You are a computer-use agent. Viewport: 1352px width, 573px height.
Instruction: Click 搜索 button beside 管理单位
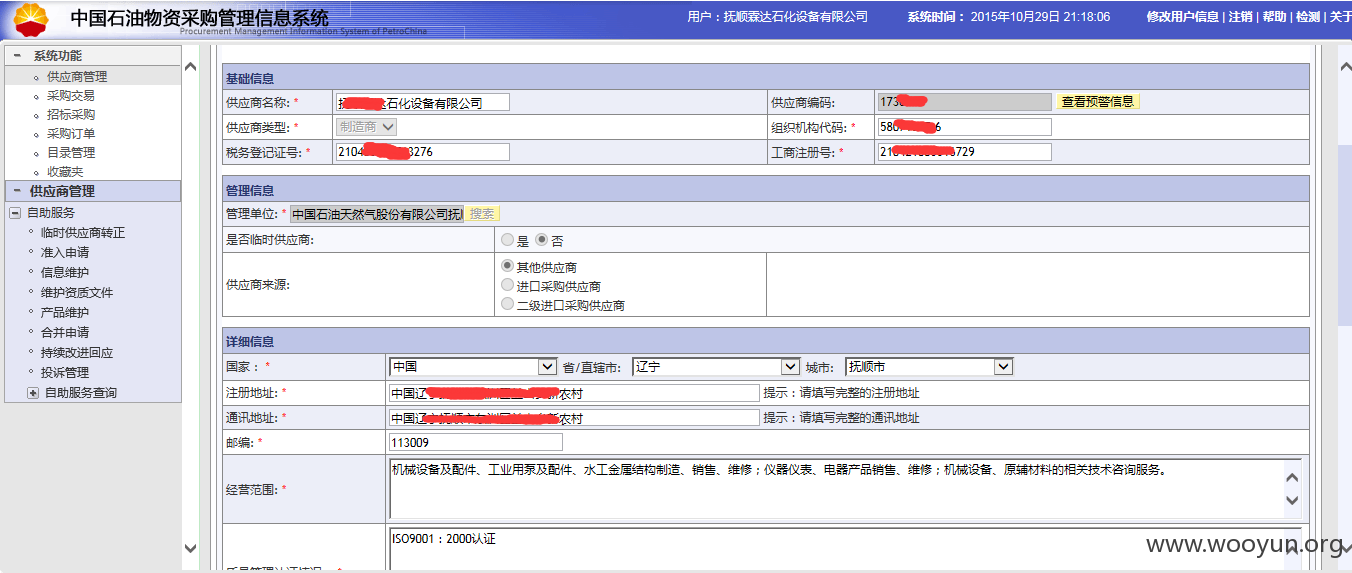click(x=482, y=214)
